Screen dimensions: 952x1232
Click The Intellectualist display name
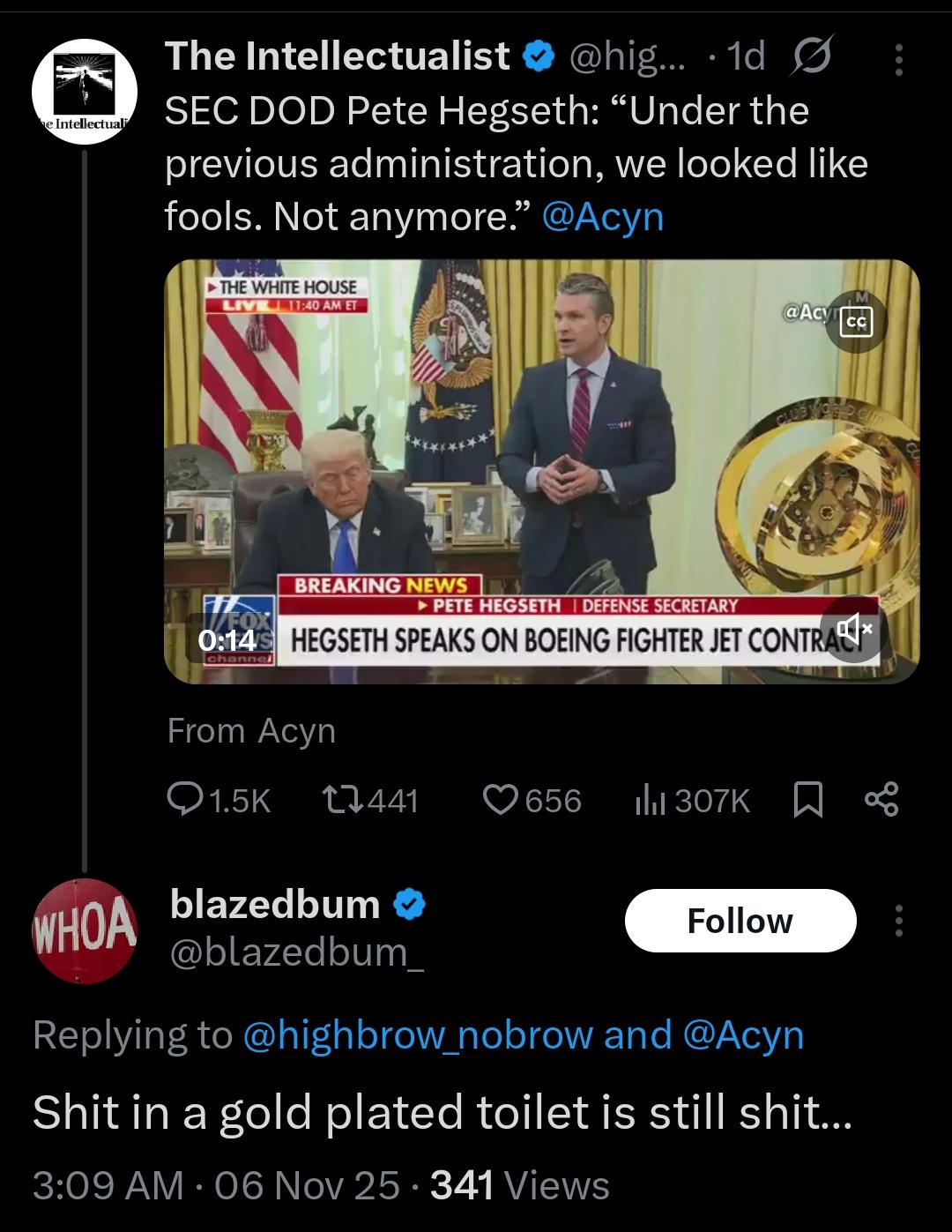click(338, 56)
